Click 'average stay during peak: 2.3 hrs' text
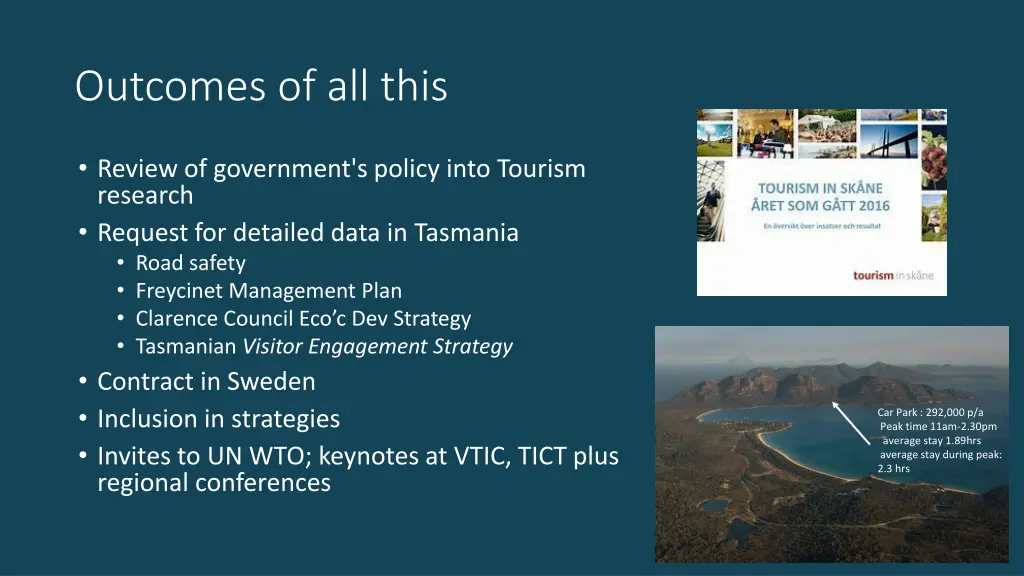 (940, 461)
